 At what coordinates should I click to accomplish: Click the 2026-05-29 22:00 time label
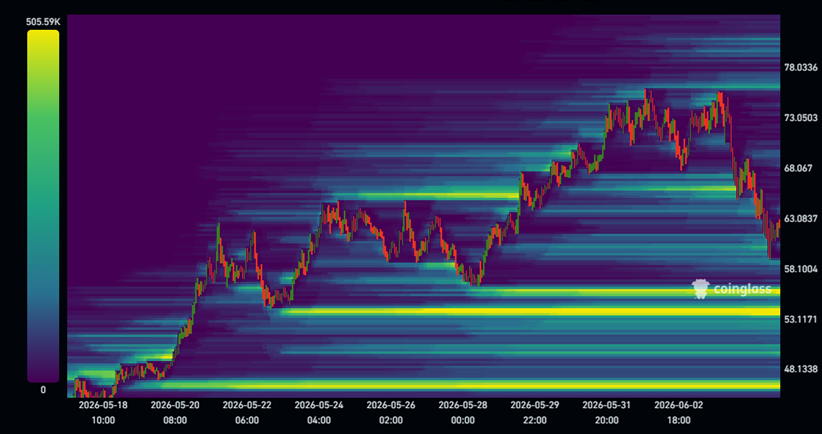tap(535, 413)
